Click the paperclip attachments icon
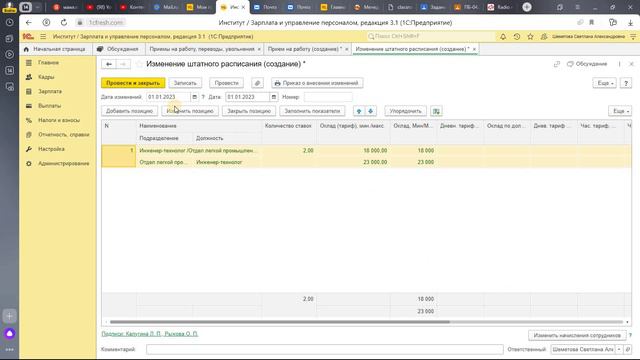Image resolution: width=640 pixels, height=360 pixels. coord(257,83)
